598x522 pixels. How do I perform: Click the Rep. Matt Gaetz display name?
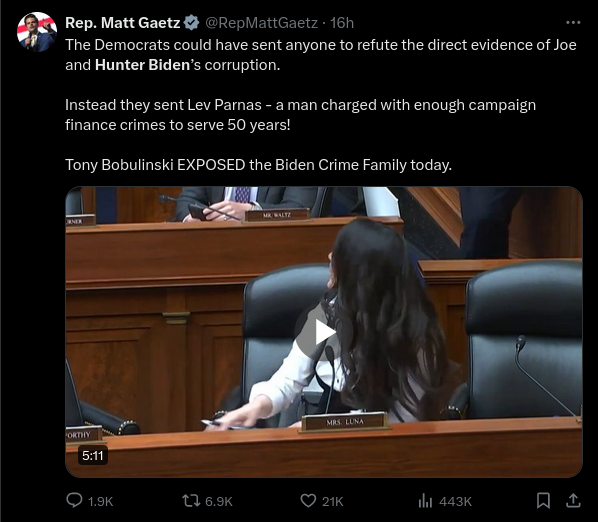coord(122,23)
